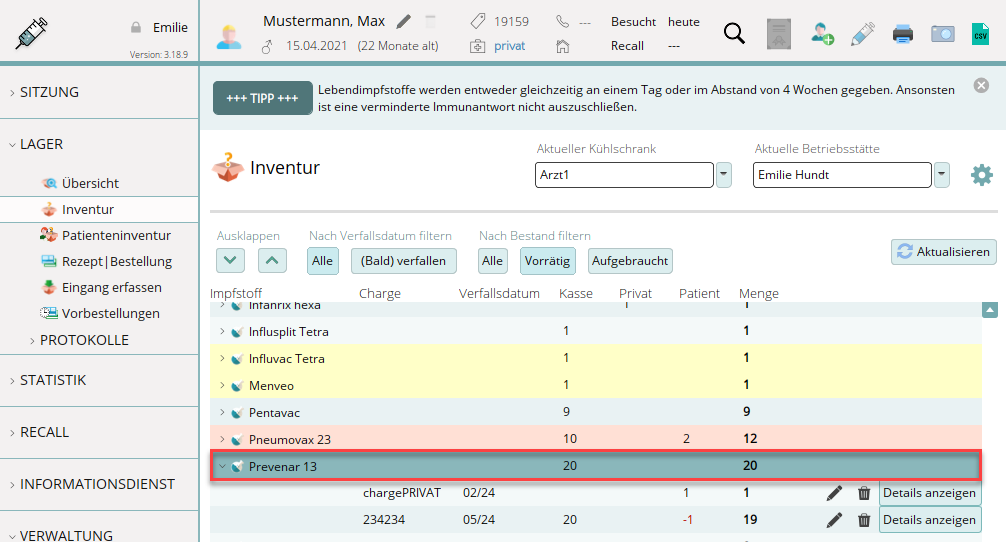This screenshot has width=1006, height=542.
Task: Show details for chargePRIVAT batch
Action: pyautogui.click(x=929, y=493)
